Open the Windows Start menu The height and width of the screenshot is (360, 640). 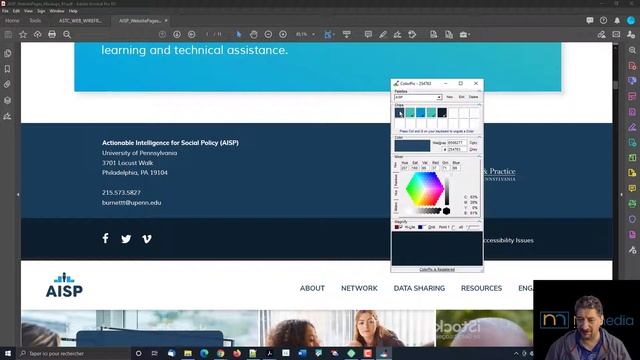pos(8,353)
